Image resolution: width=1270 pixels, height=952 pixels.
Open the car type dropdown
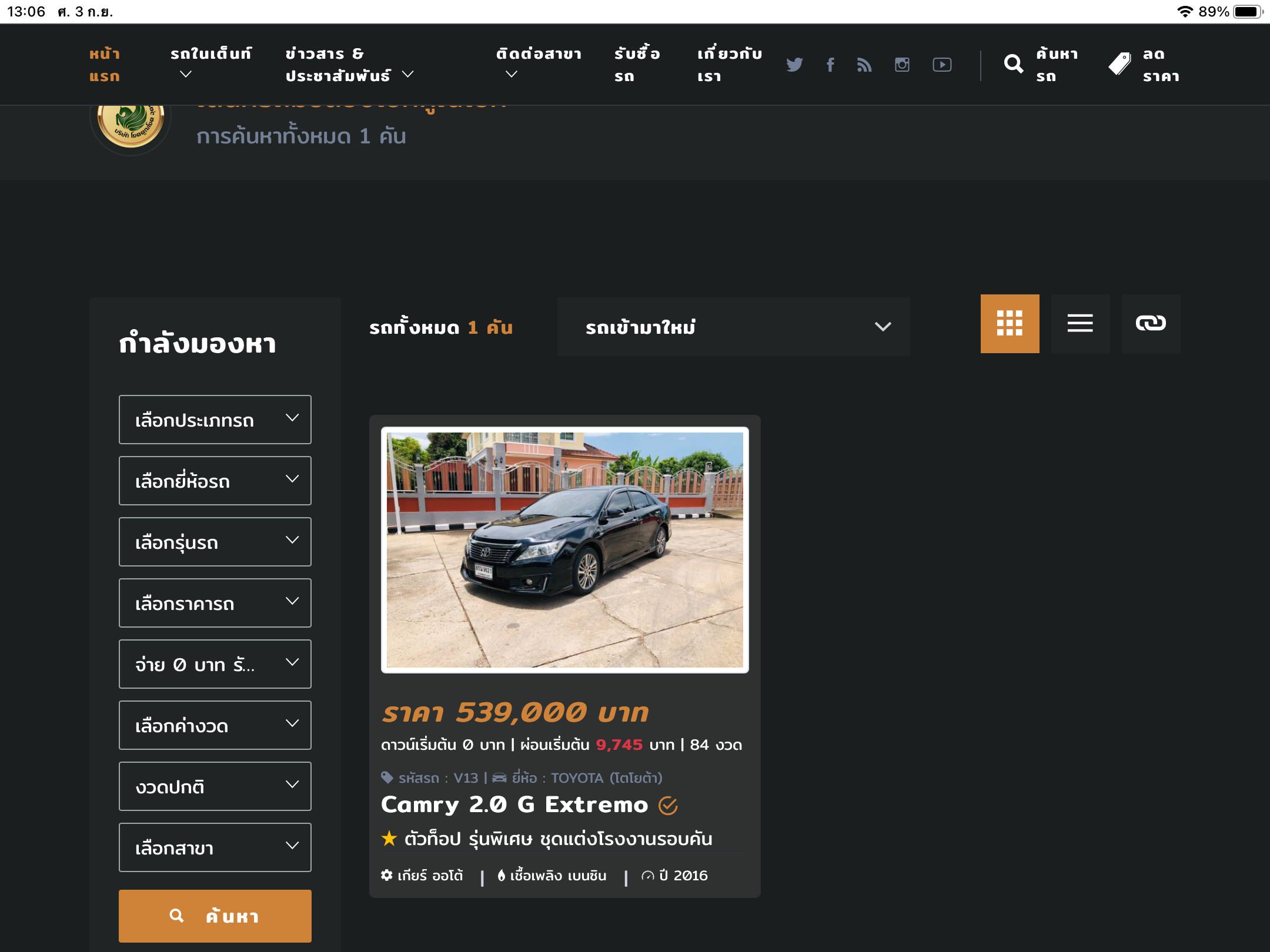pos(215,420)
